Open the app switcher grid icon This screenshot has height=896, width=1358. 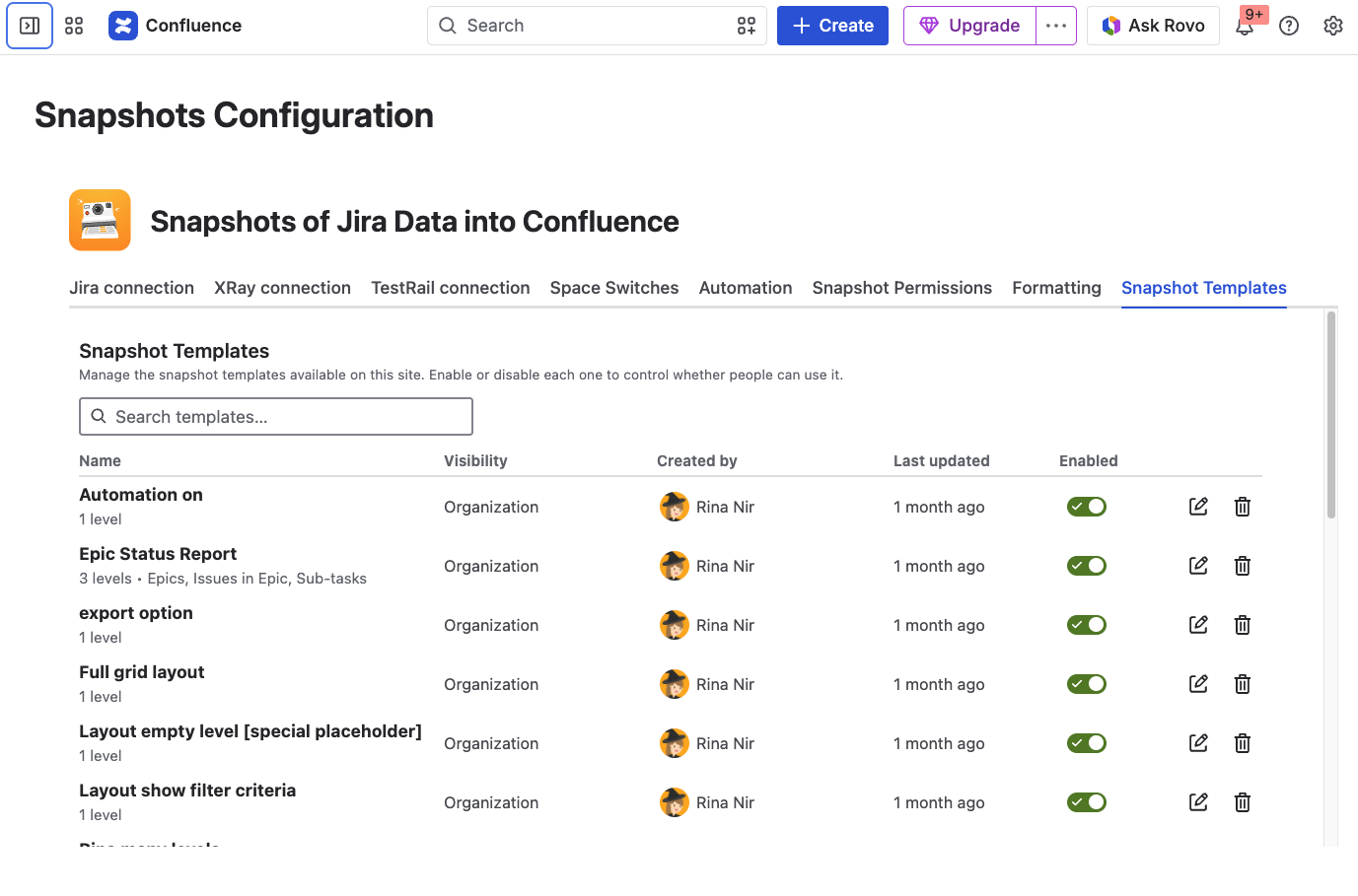(x=74, y=26)
